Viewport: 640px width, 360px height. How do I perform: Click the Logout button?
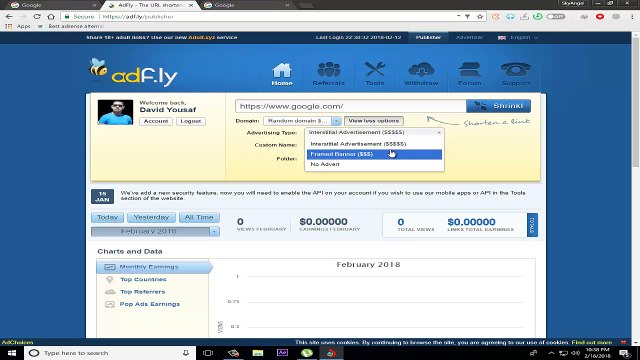point(191,121)
